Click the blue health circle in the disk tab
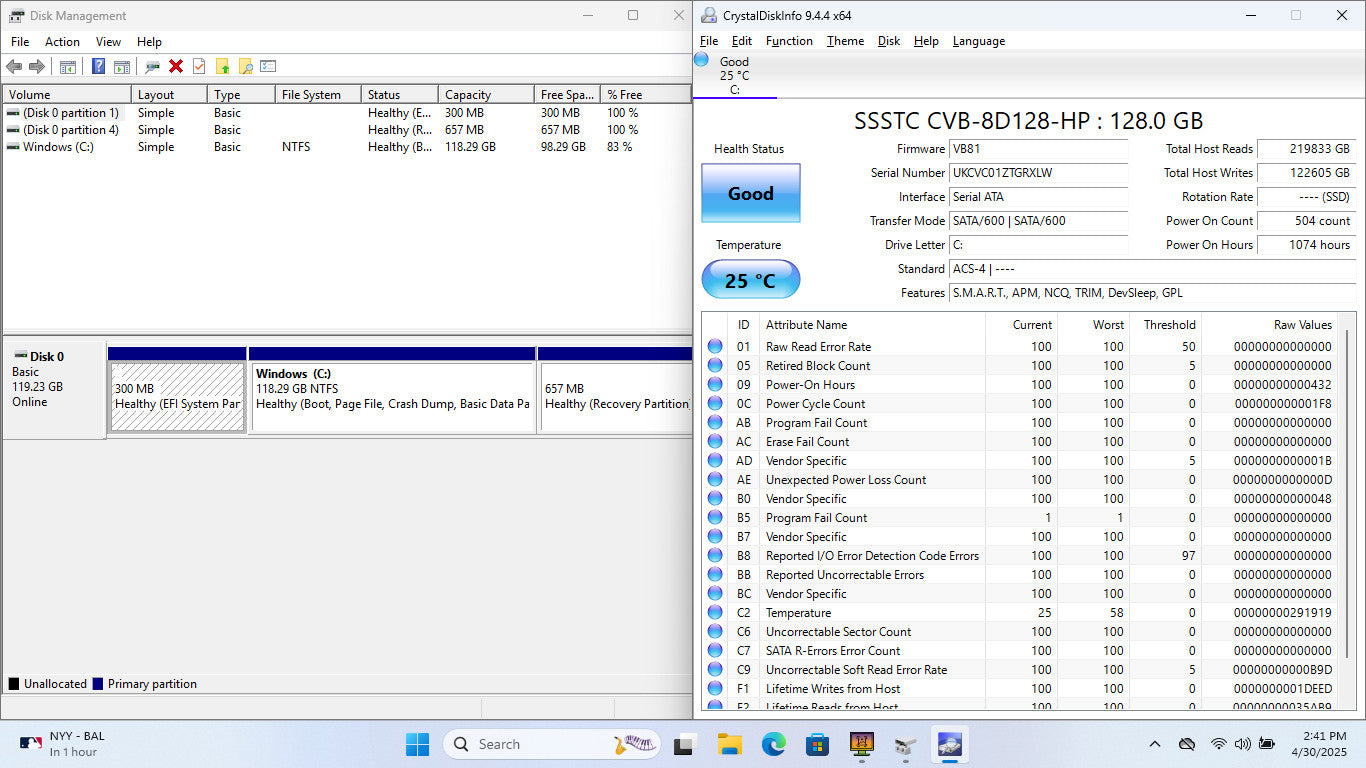The width and height of the screenshot is (1366, 768). pos(702,60)
